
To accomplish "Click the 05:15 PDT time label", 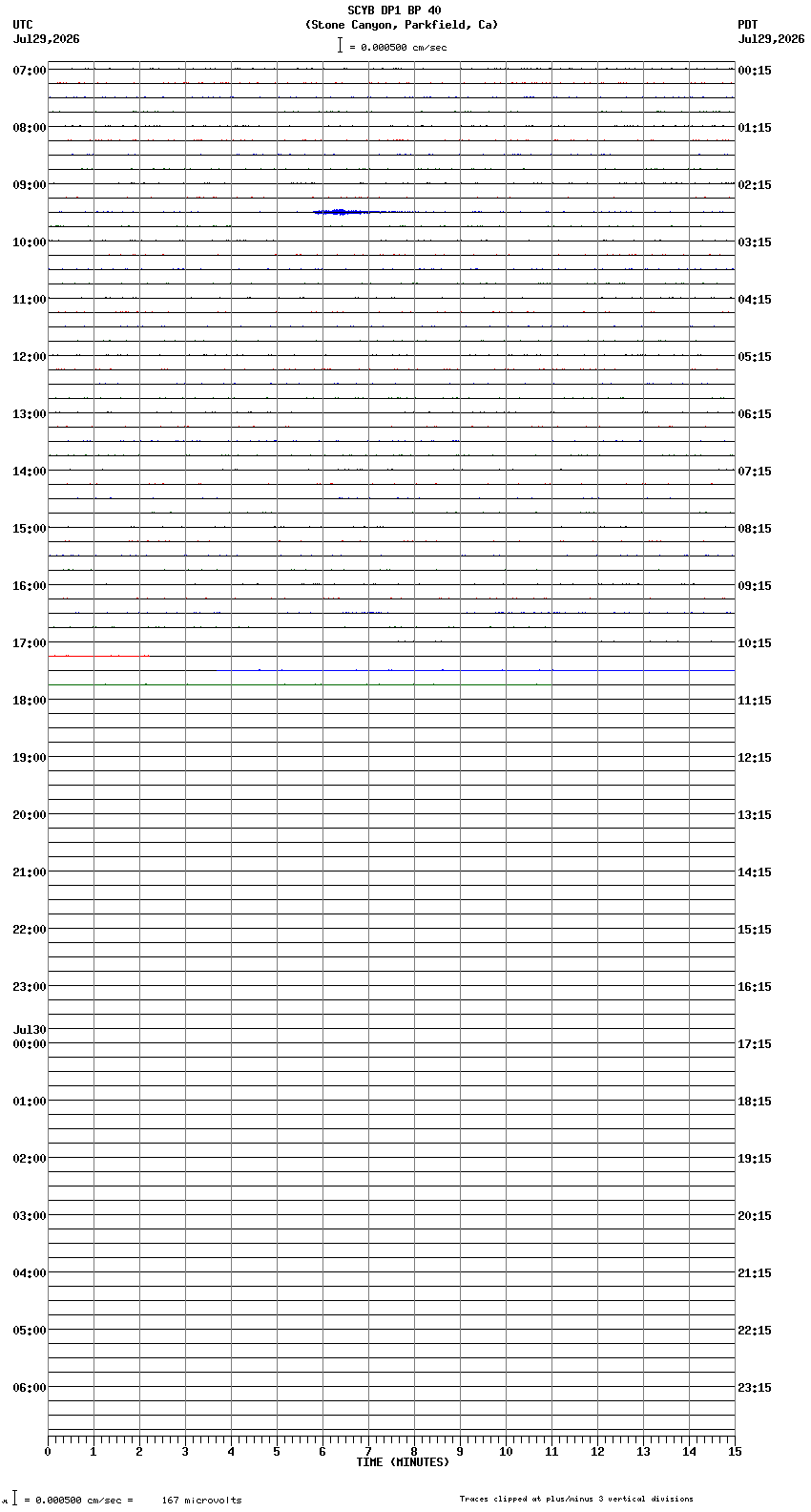I will click(755, 357).
